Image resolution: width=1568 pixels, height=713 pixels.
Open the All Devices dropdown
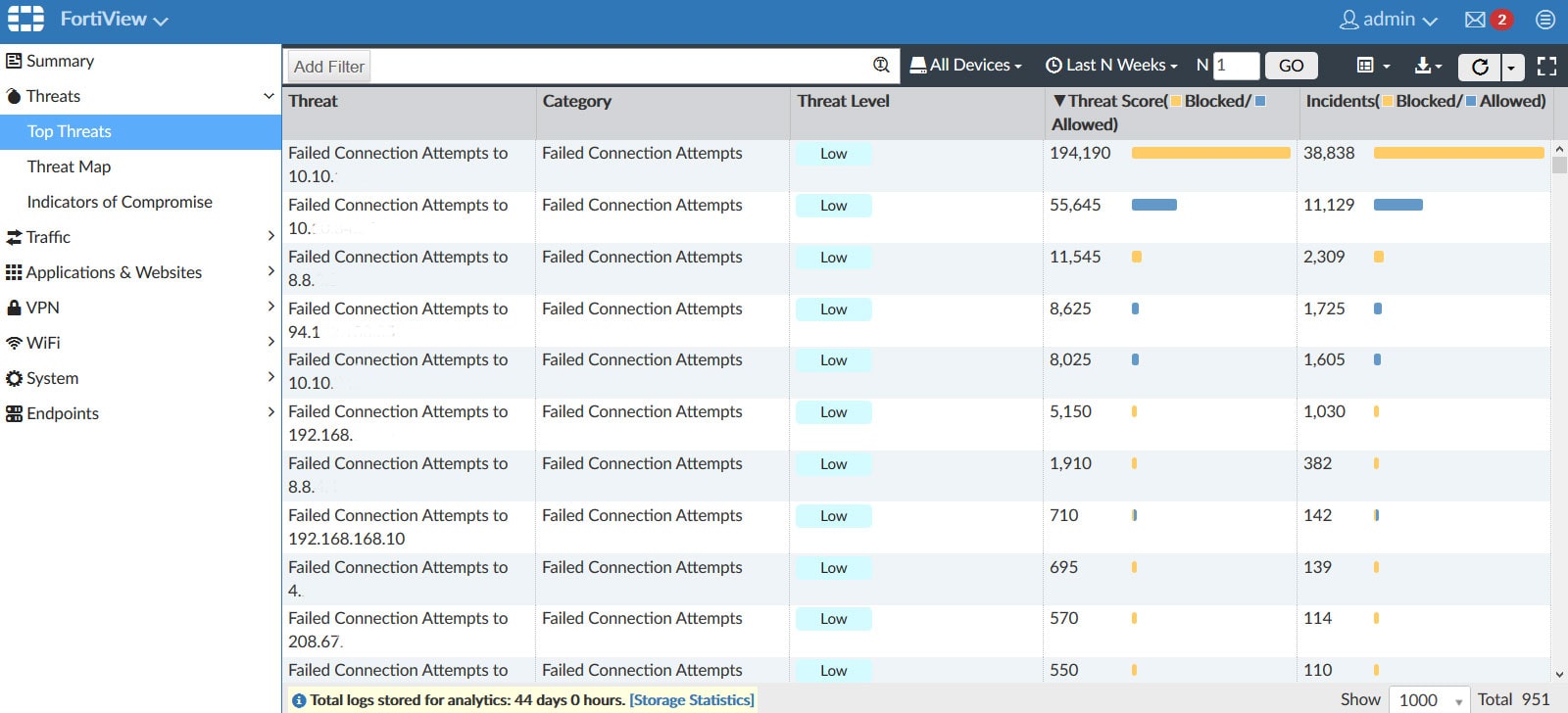(x=965, y=66)
